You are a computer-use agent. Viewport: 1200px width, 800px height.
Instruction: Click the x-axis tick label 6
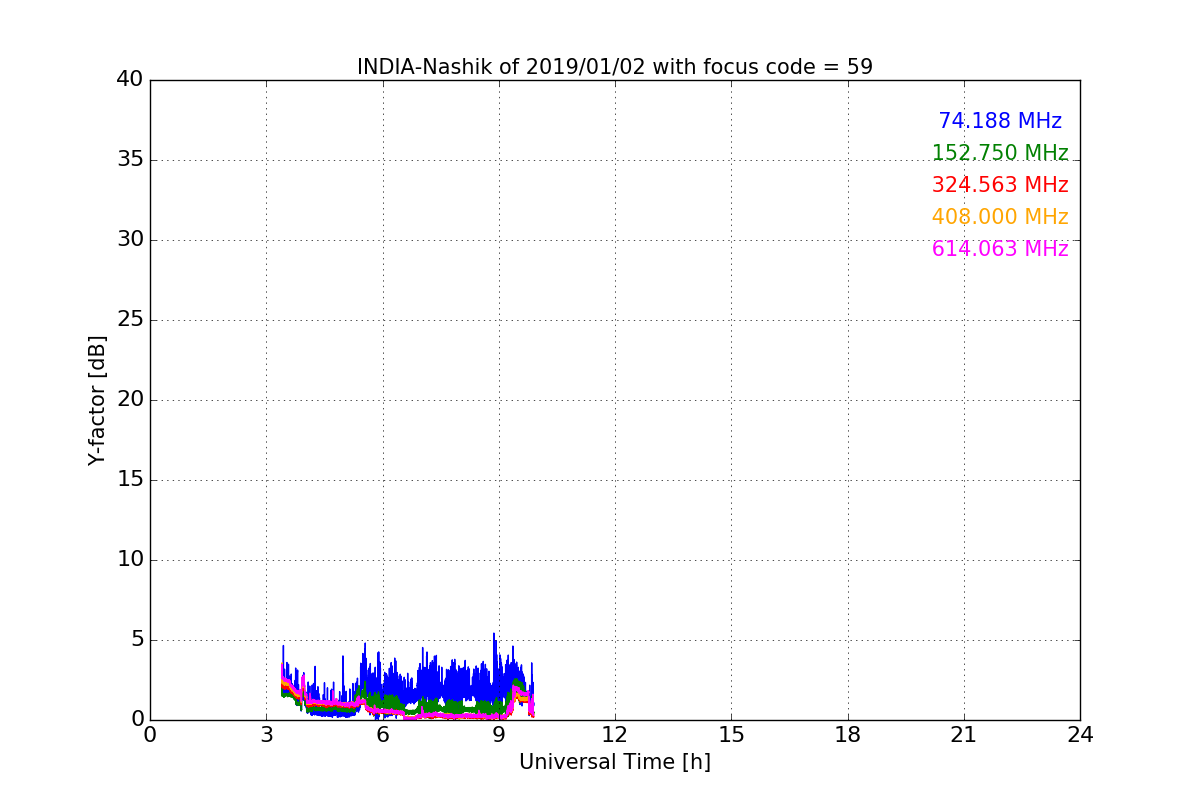tap(382, 735)
